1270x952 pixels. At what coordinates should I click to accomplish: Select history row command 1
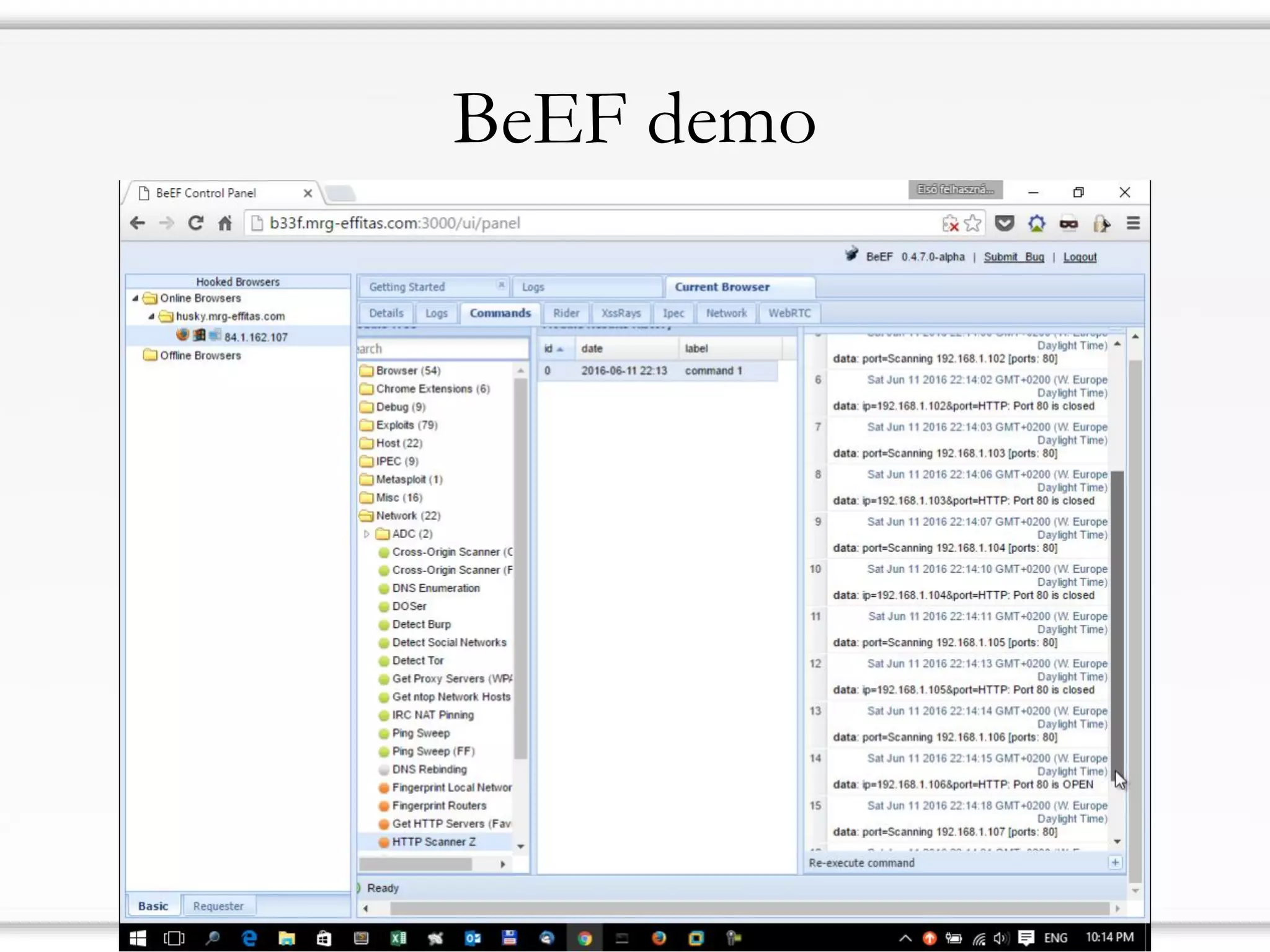[657, 371]
